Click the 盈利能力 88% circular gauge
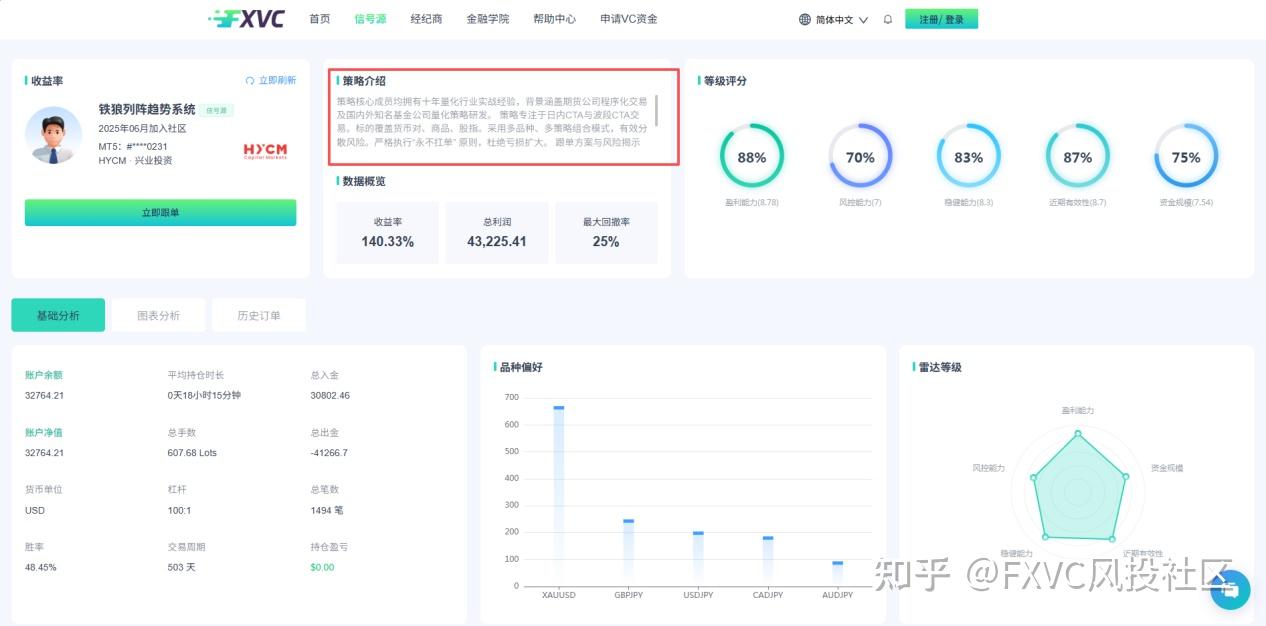The image size is (1266, 626). (x=752, y=156)
